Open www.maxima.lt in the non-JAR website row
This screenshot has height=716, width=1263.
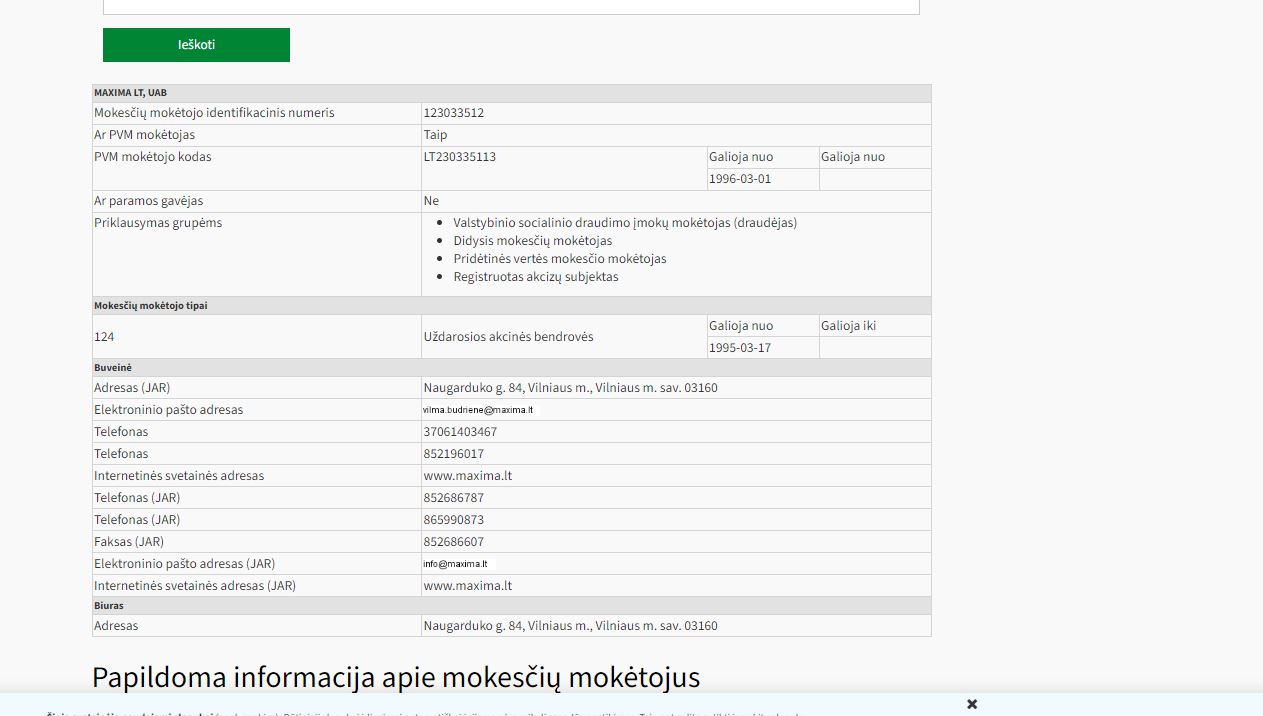467,476
